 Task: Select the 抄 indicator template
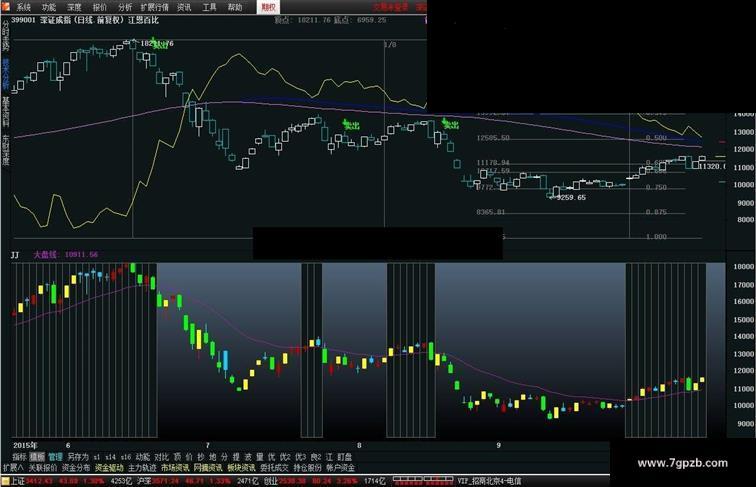(201, 457)
